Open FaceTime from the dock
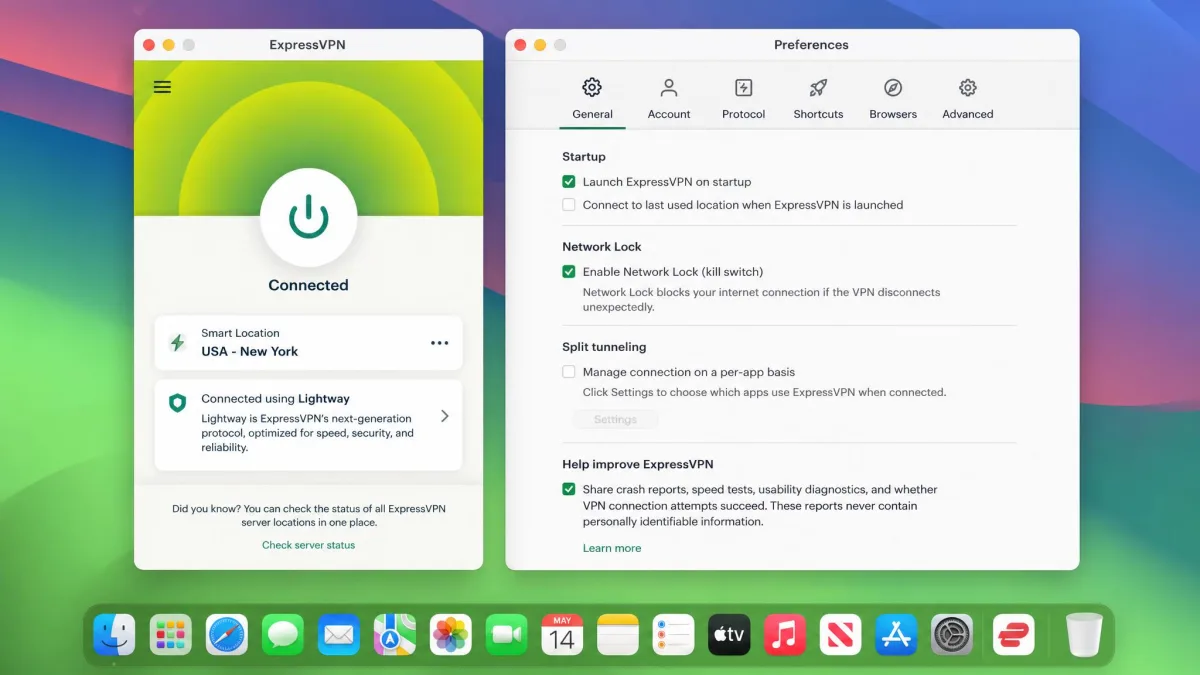Image resolution: width=1200 pixels, height=675 pixels. [507, 634]
